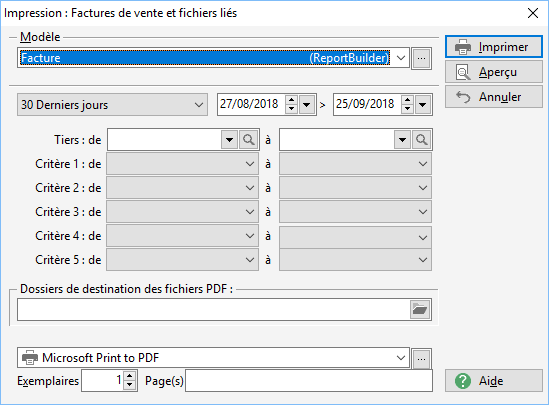Viewport: 549px width, 405px height.
Task: Click the magnifier search icon for Tiers 'à' field
Action: coord(422,140)
